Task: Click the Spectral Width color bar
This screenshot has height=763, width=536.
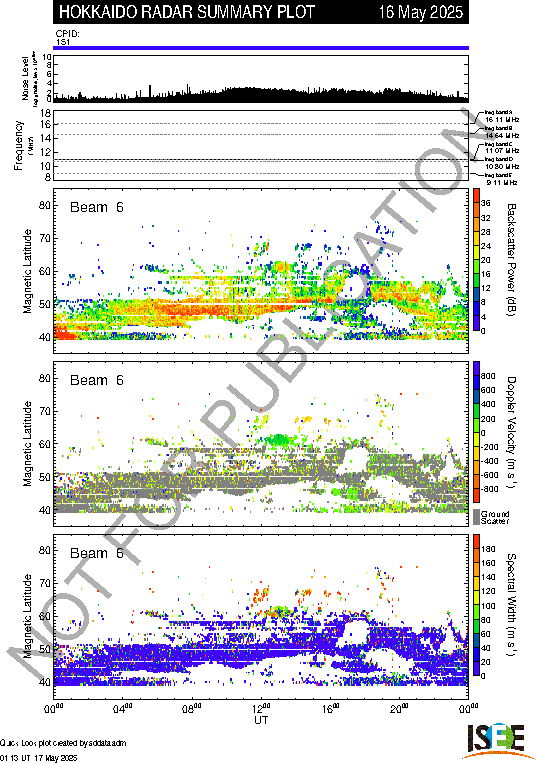Action: click(x=477, y=605)
